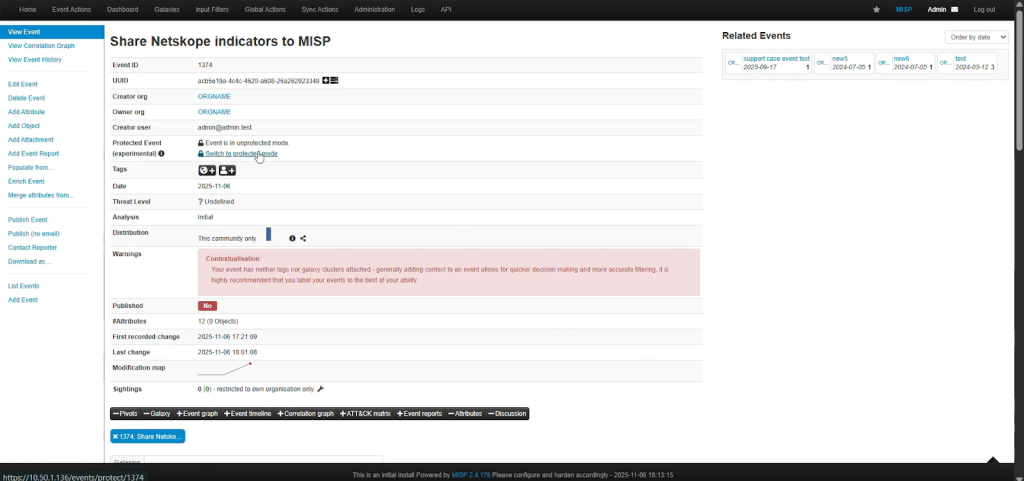Expand the Event graph section
This screenshot has width=1024, height=481.
coord(197,414)
